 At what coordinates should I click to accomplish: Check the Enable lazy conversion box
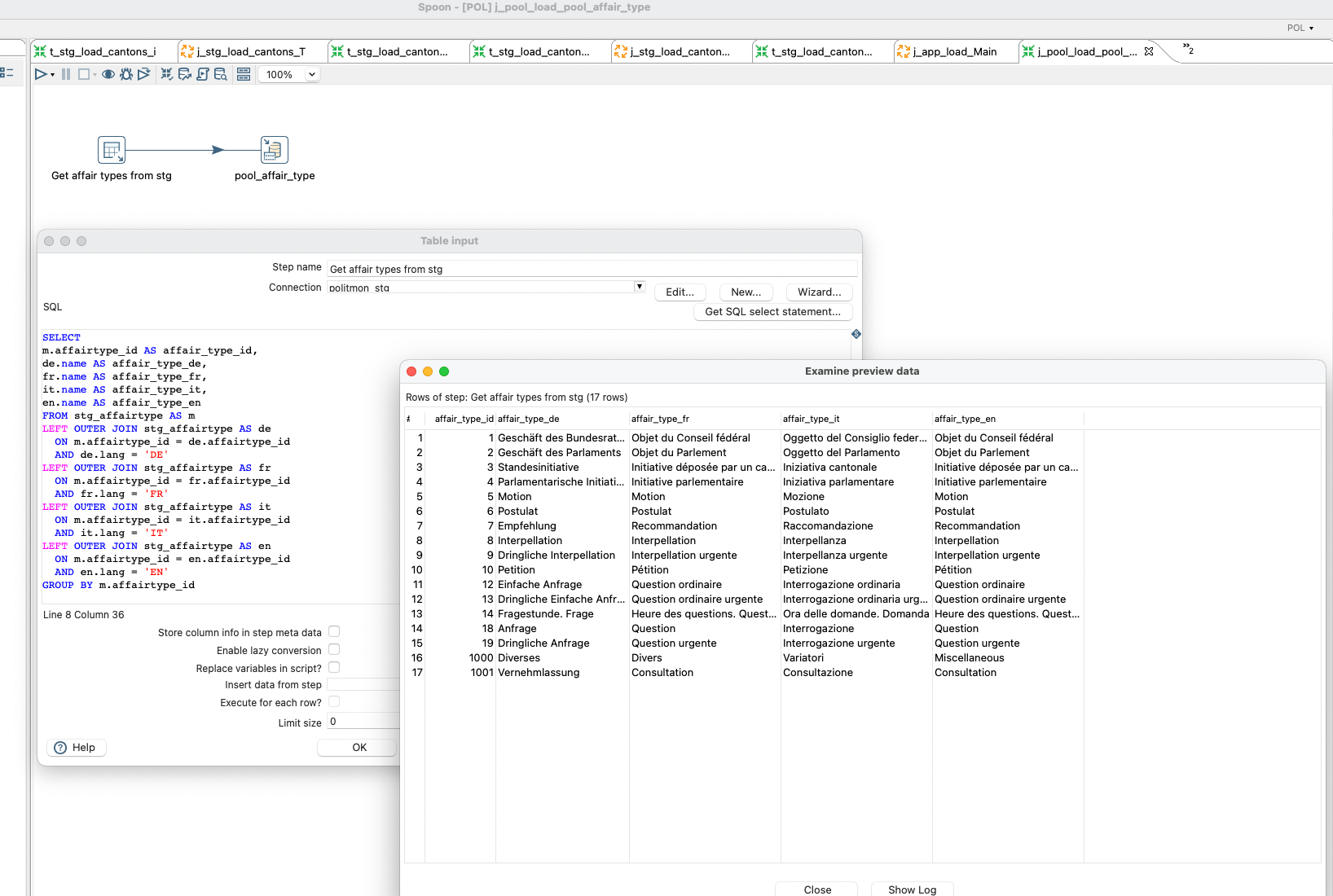pyautogui.click(x=334, y=650)
